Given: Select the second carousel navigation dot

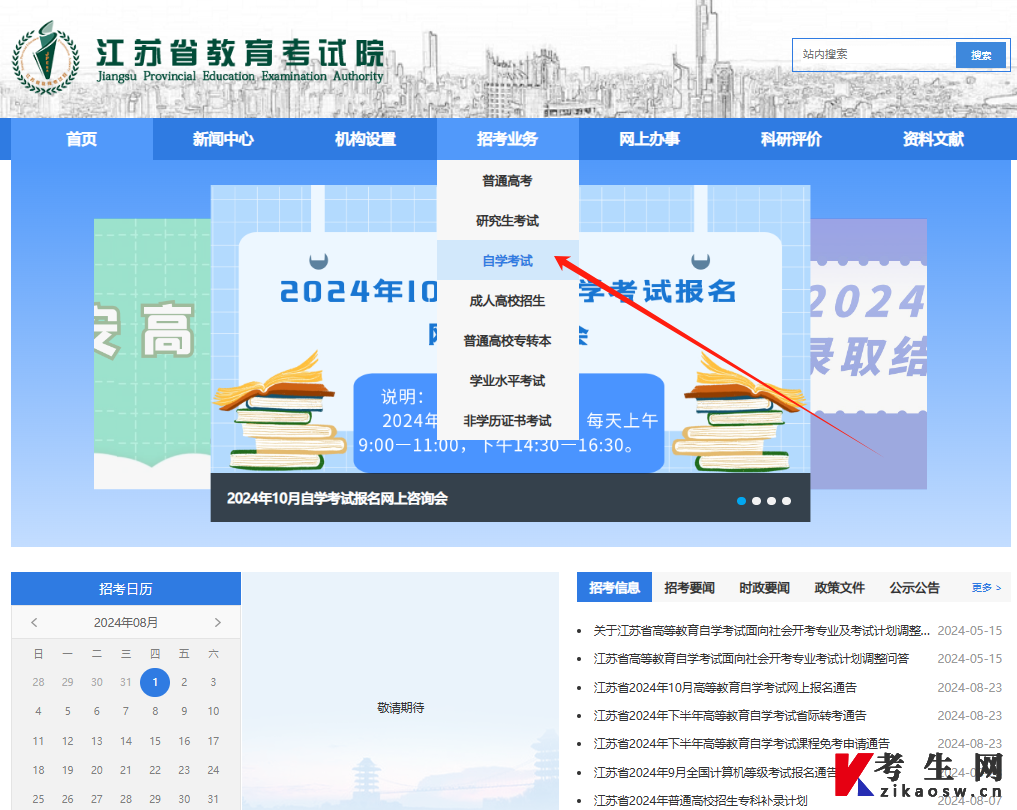Looking at the screenshot, I should 756,500.
